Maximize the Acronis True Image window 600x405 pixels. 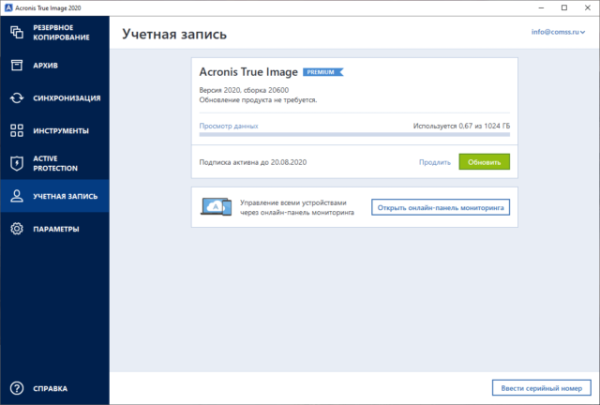click(x=564, y=8)
